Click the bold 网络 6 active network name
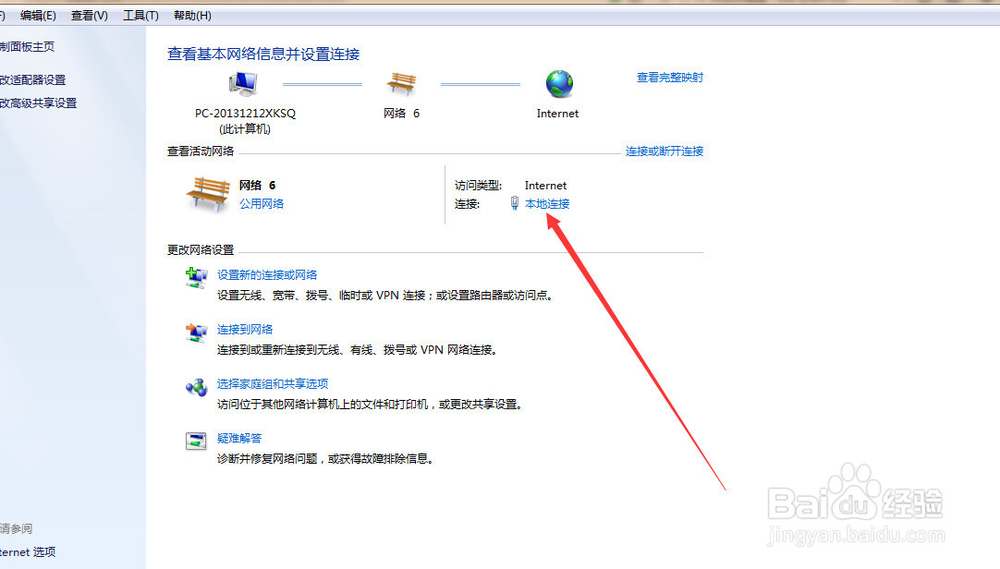The image size is (1000, 569). pyautogui.click(x=258, y=185)
